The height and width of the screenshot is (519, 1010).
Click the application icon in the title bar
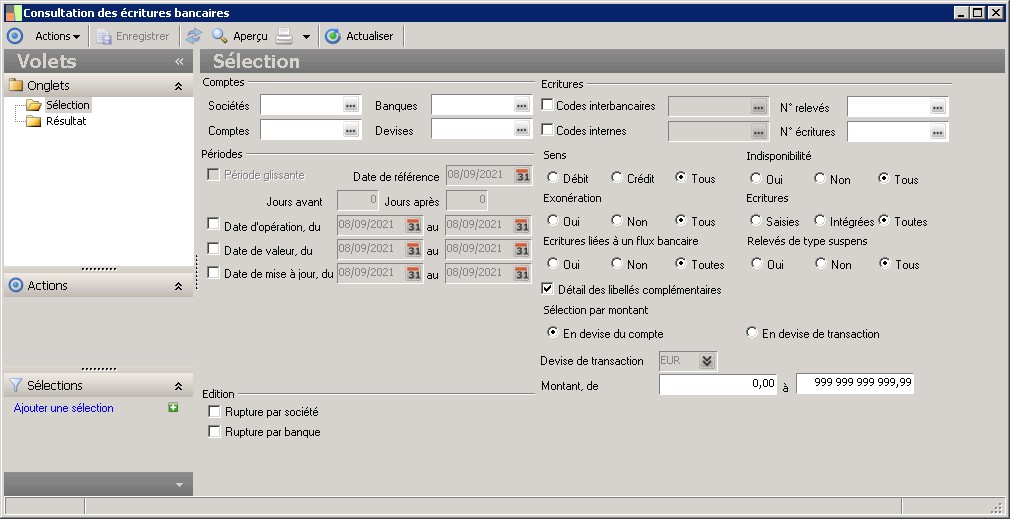[13, 13]
